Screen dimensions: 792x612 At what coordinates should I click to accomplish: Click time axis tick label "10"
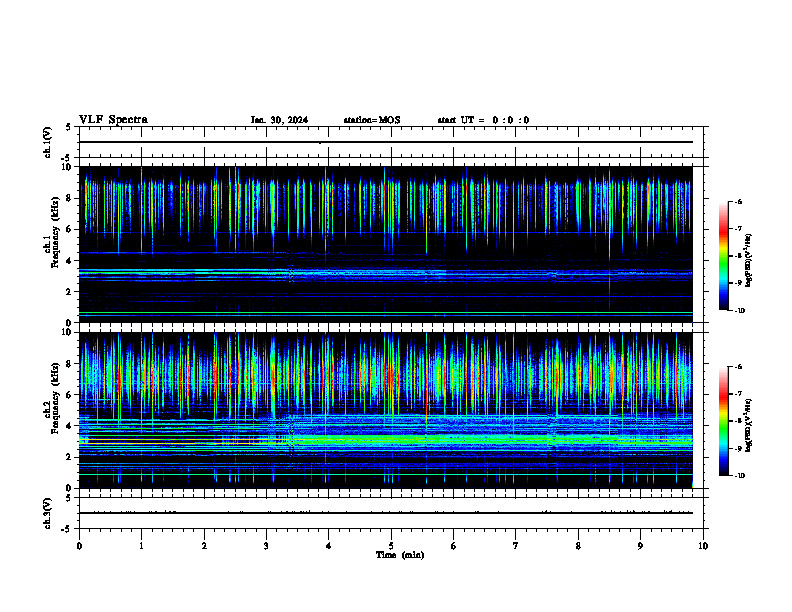[703, 546]
